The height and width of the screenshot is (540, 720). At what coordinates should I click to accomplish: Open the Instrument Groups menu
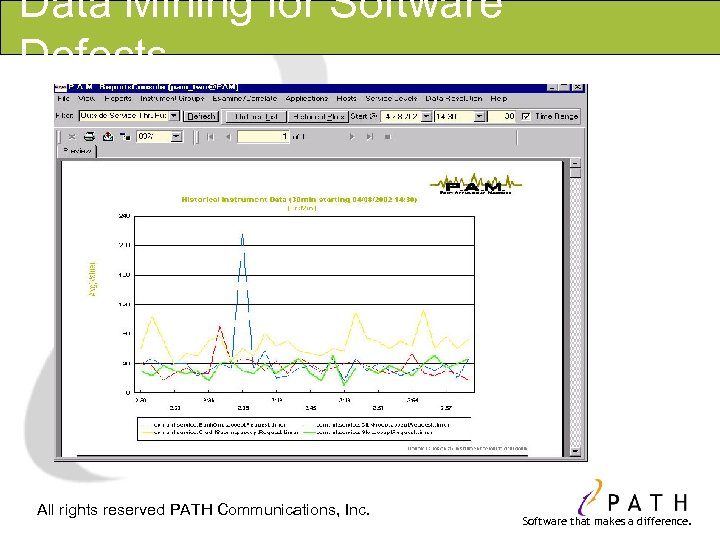[x=172, y=98]
